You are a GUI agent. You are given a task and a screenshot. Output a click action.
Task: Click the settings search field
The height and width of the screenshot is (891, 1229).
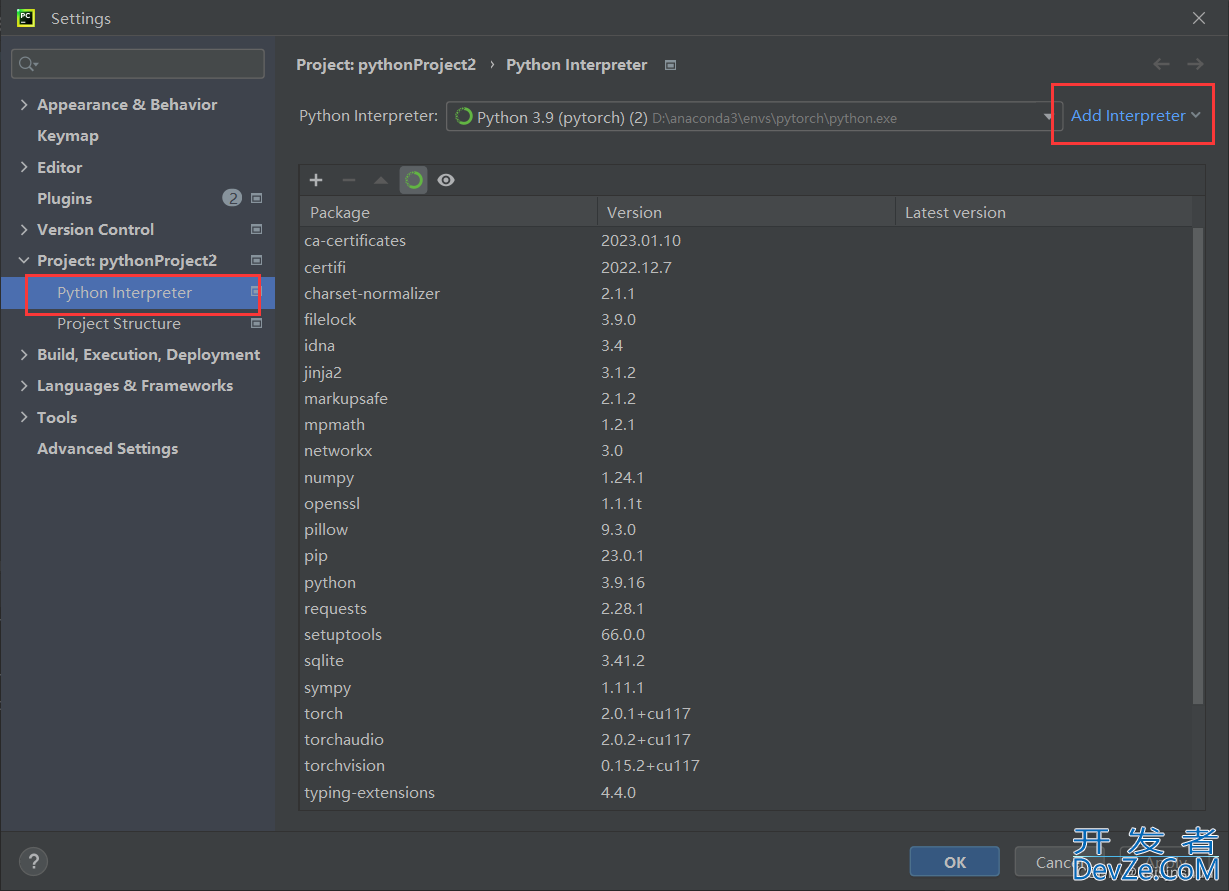[138, 64]
